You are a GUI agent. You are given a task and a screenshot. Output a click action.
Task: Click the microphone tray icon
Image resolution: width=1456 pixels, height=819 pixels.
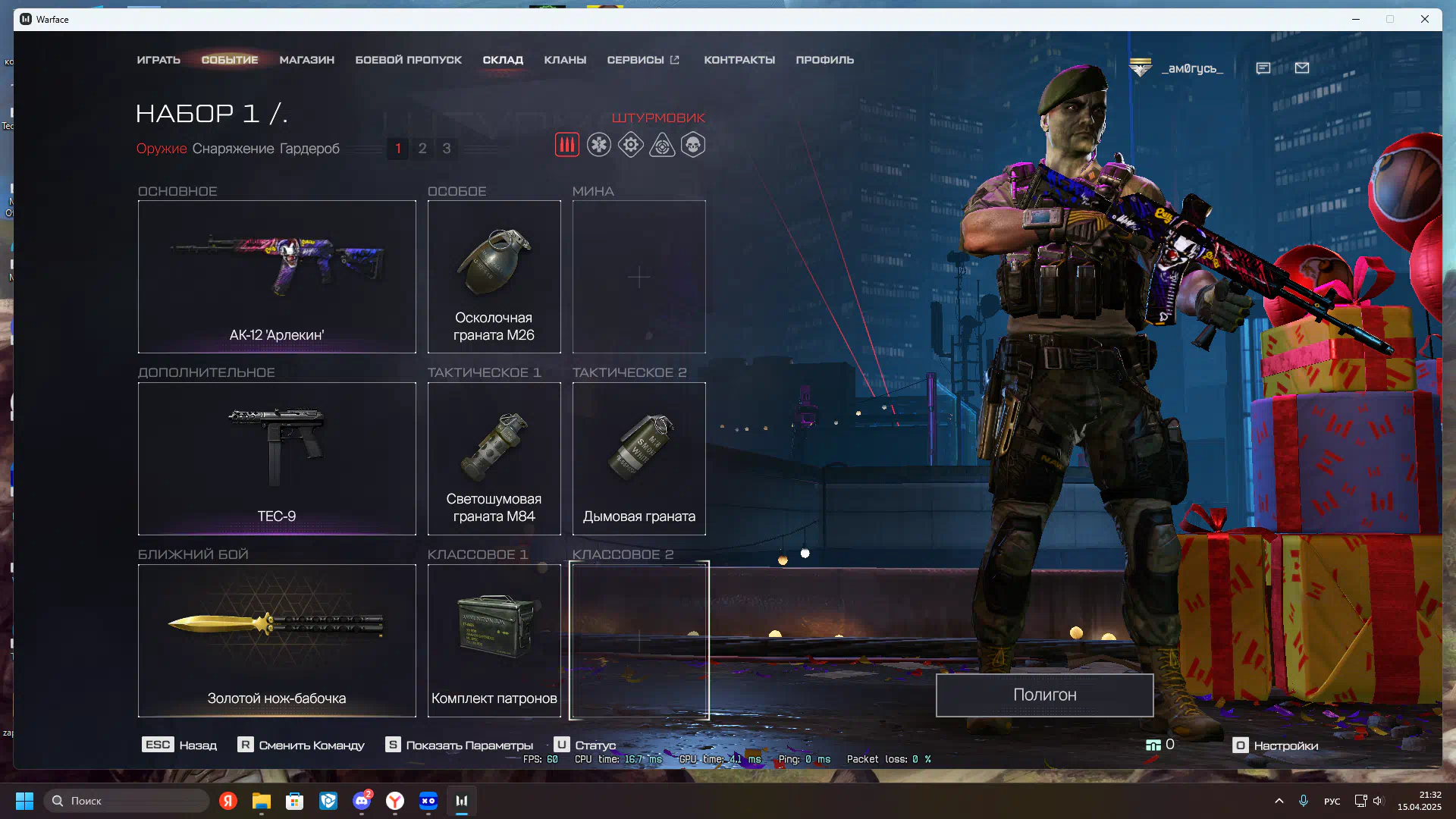(x=1304, y=801)
